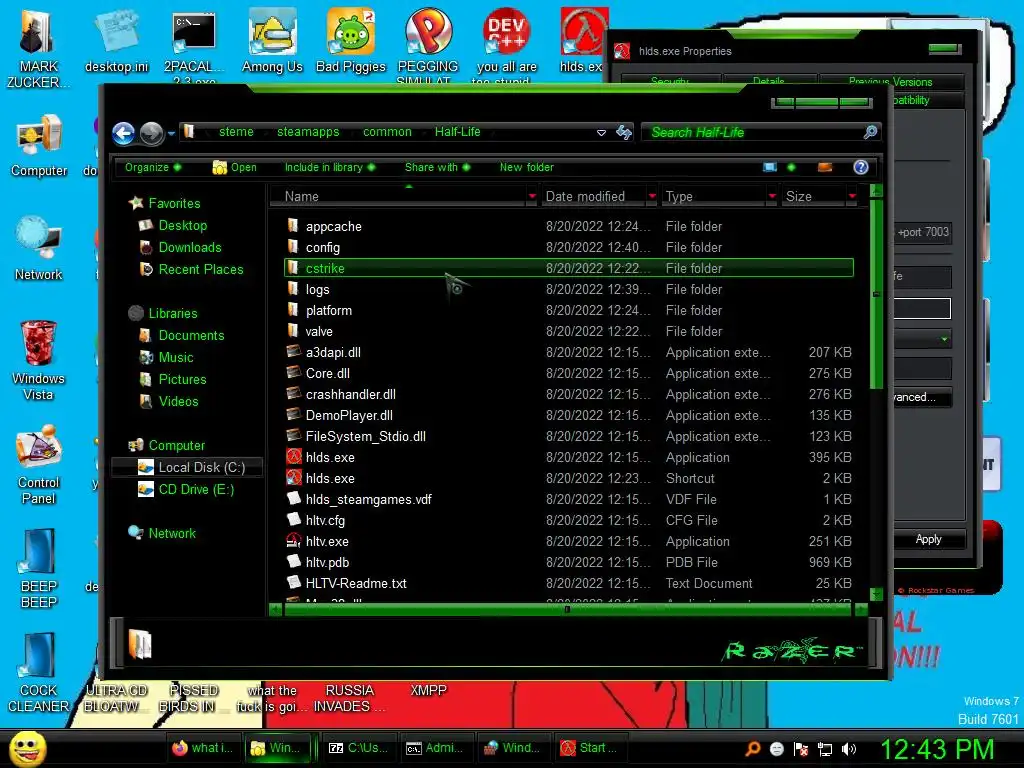Viewport: 1024px width, 768px height.
Task: Click the vertical scrollbar thumb in file list
Action: (x=876, y=294)
